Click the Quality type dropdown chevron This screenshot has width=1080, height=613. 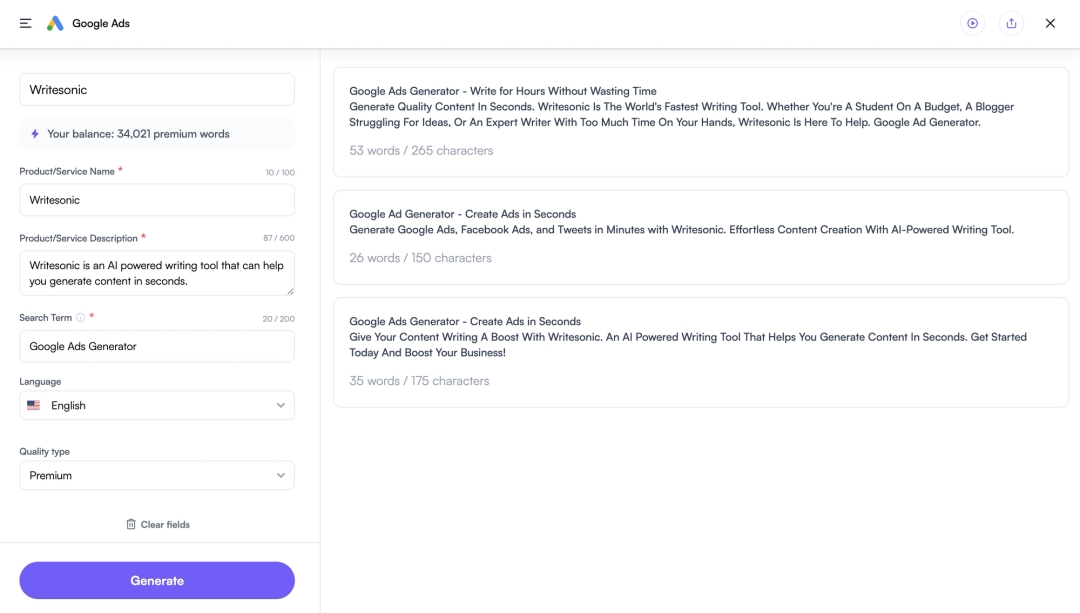[280, 475]
